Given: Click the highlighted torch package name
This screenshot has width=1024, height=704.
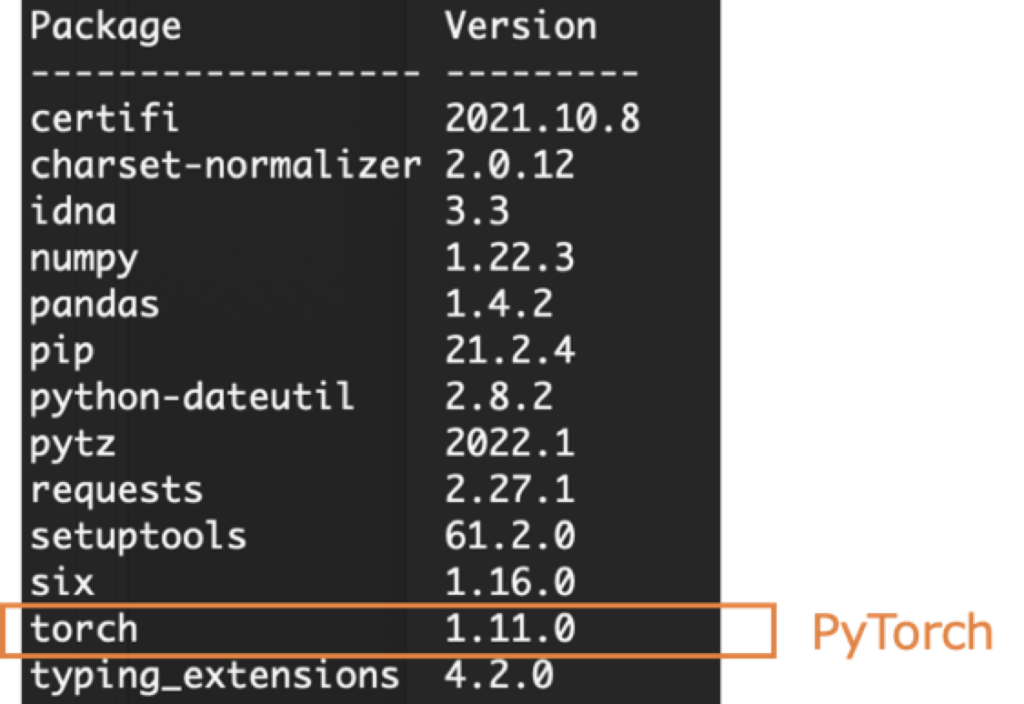Looking at the screenshot, I should pyautogui.click(x=84, y=629).
